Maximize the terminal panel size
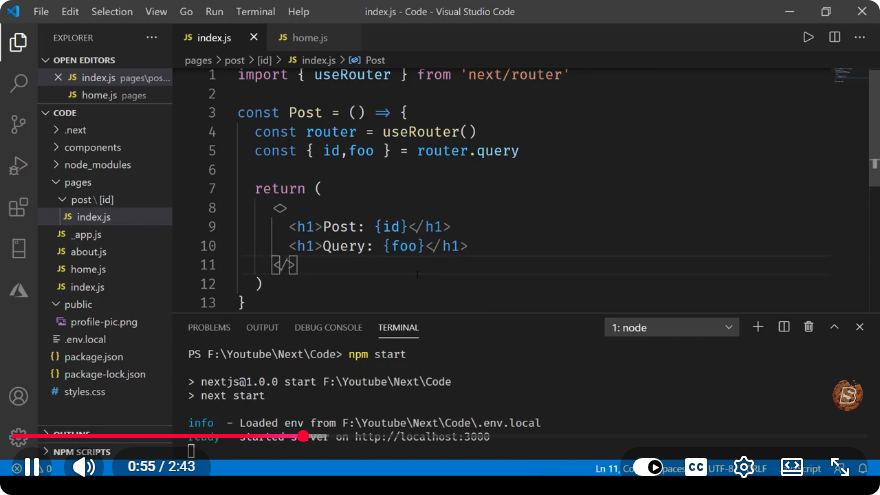 [835, 327]
